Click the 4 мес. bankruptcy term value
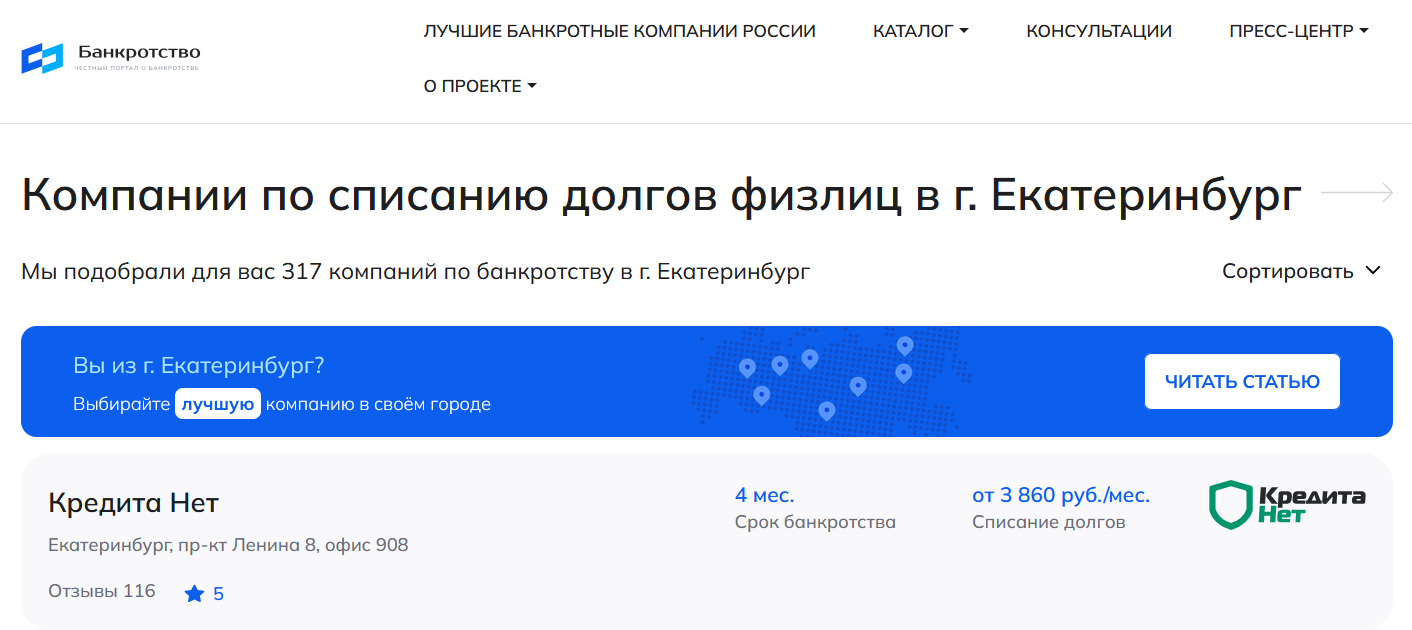 pyautogui.click(x=764, y=495)
